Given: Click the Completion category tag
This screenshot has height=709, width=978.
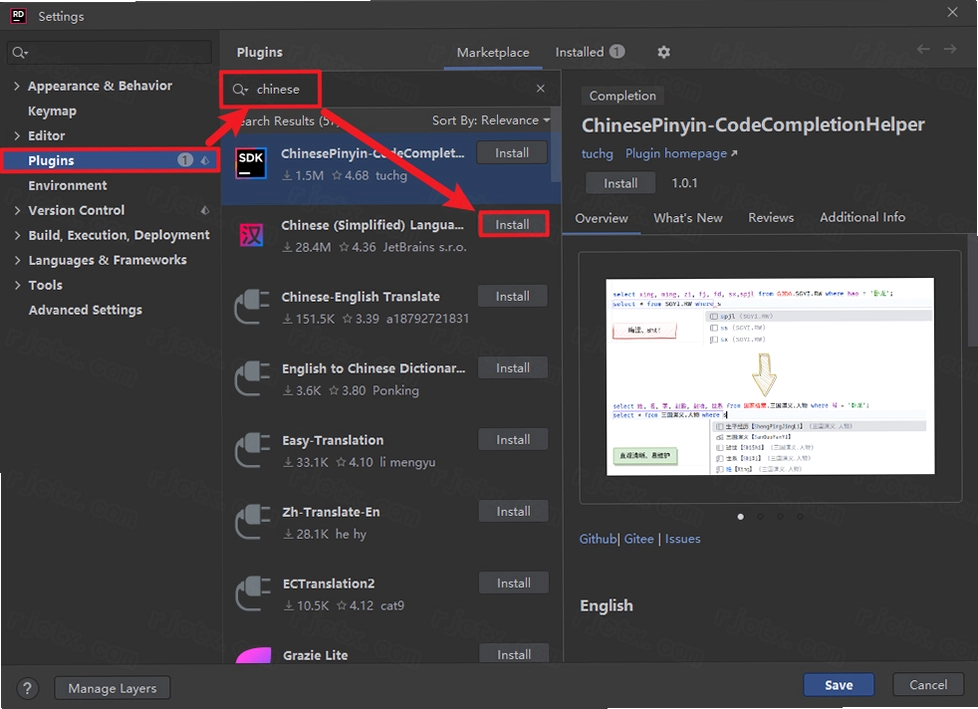Looking at the screenshot, I should (x=622, y=95).
